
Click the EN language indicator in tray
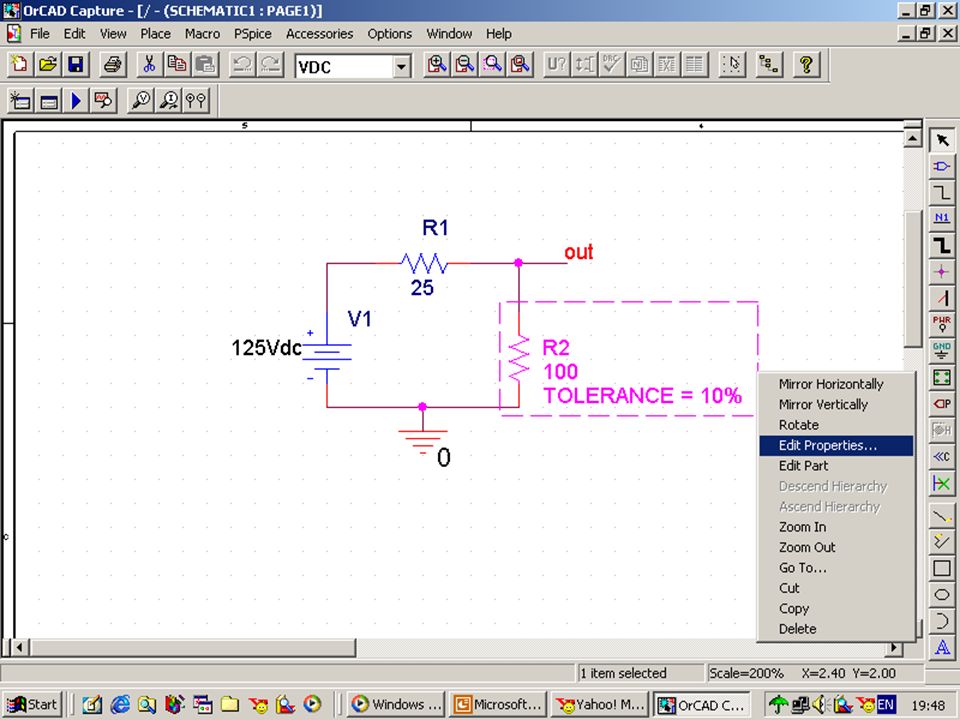pos(886,705)
